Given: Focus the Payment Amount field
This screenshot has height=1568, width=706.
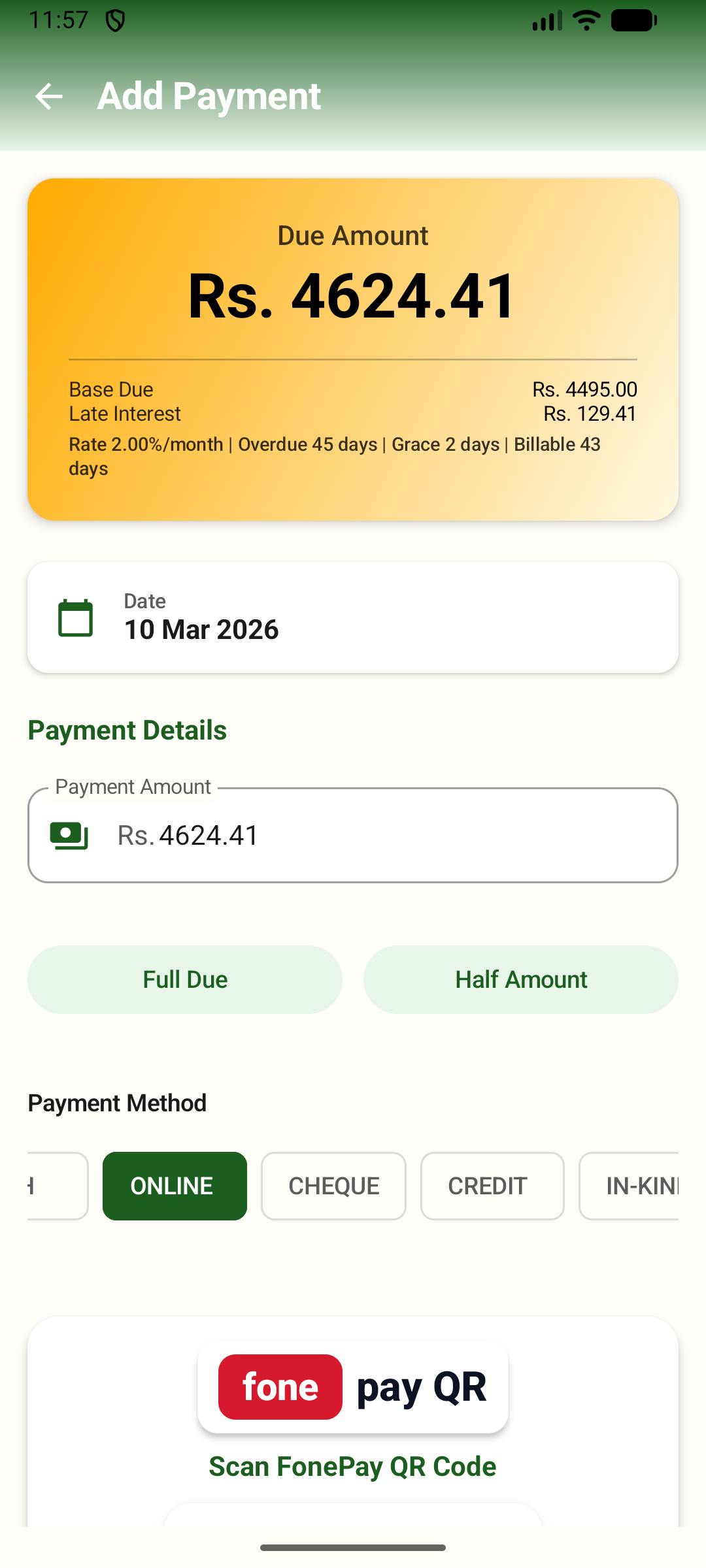Looking at the screenshot, I should click(x=353, y=835).
